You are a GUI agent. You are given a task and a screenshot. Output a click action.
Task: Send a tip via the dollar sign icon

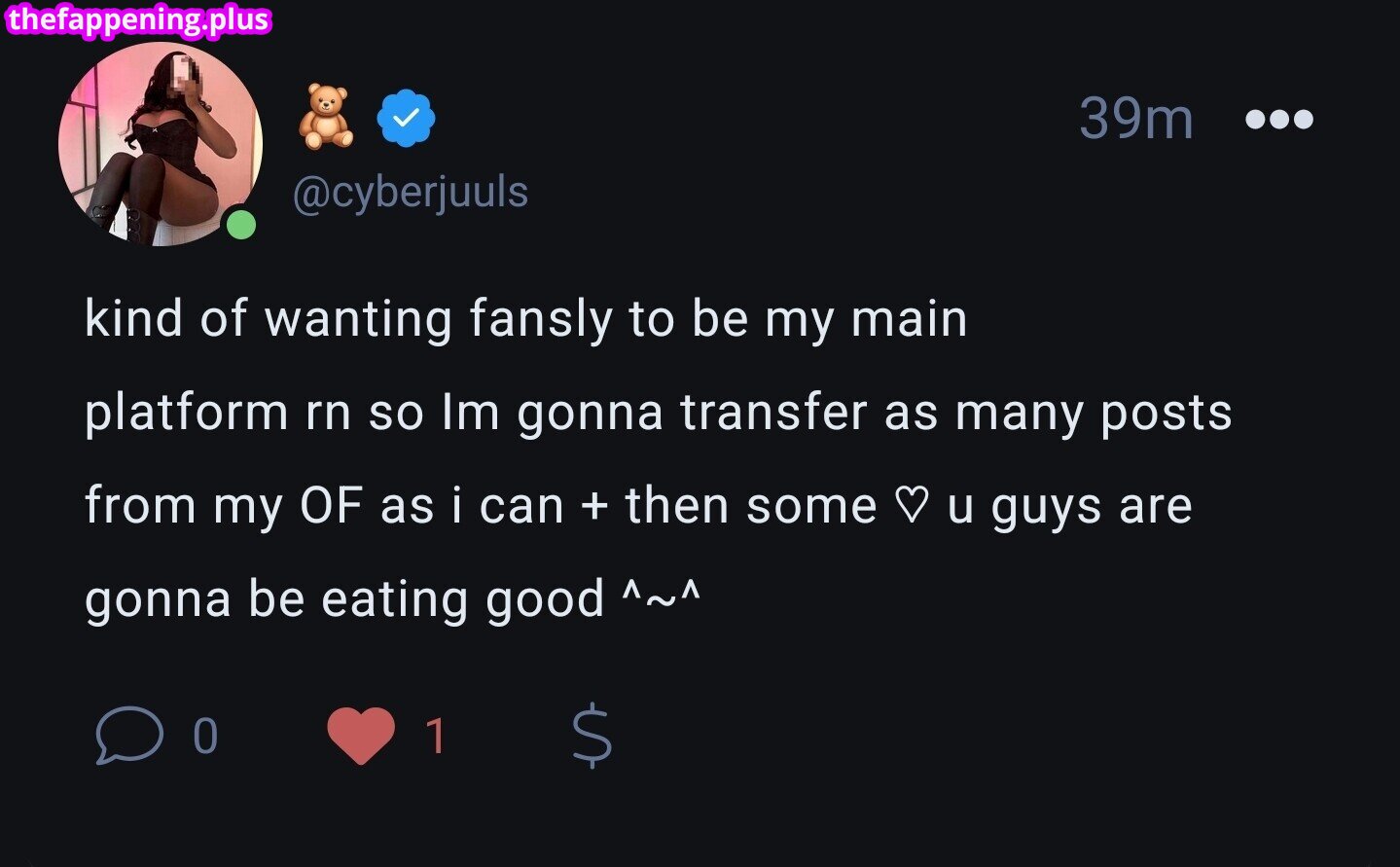point(591,737)
